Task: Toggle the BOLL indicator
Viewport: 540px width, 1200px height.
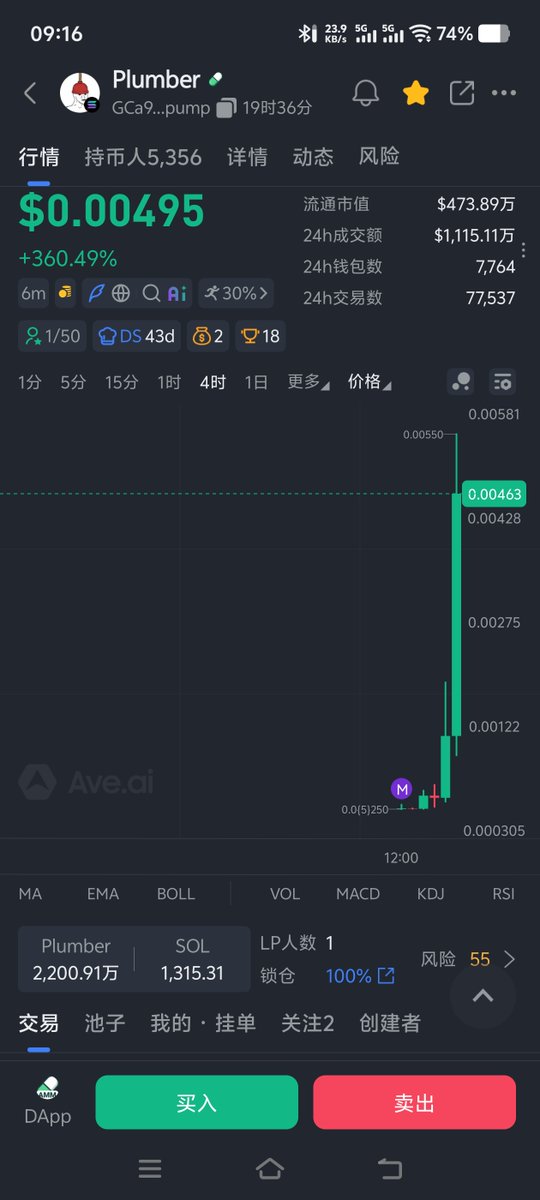Action: [176, 894]
